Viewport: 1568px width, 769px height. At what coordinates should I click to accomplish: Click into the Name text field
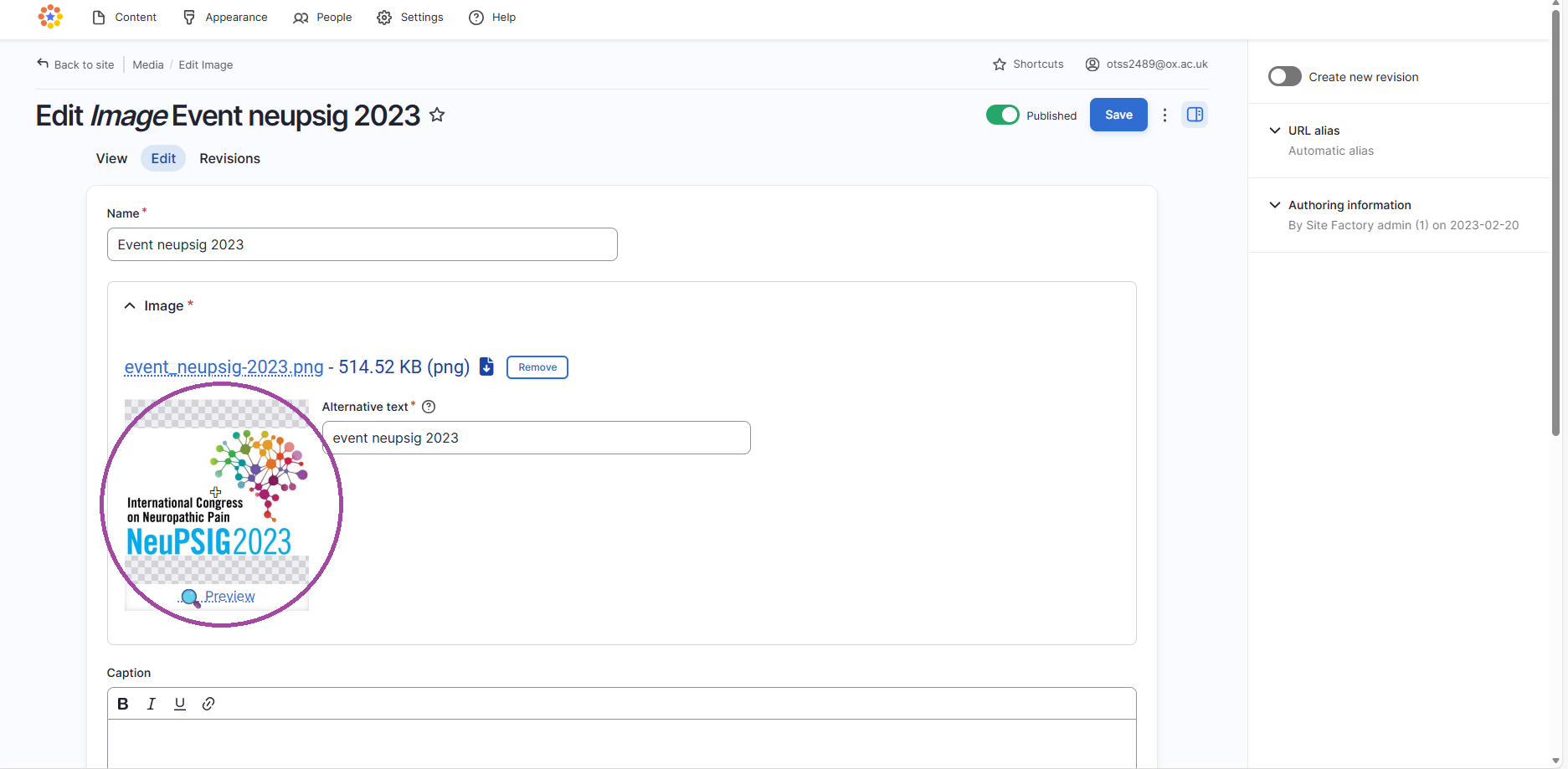tap(362, 244)
